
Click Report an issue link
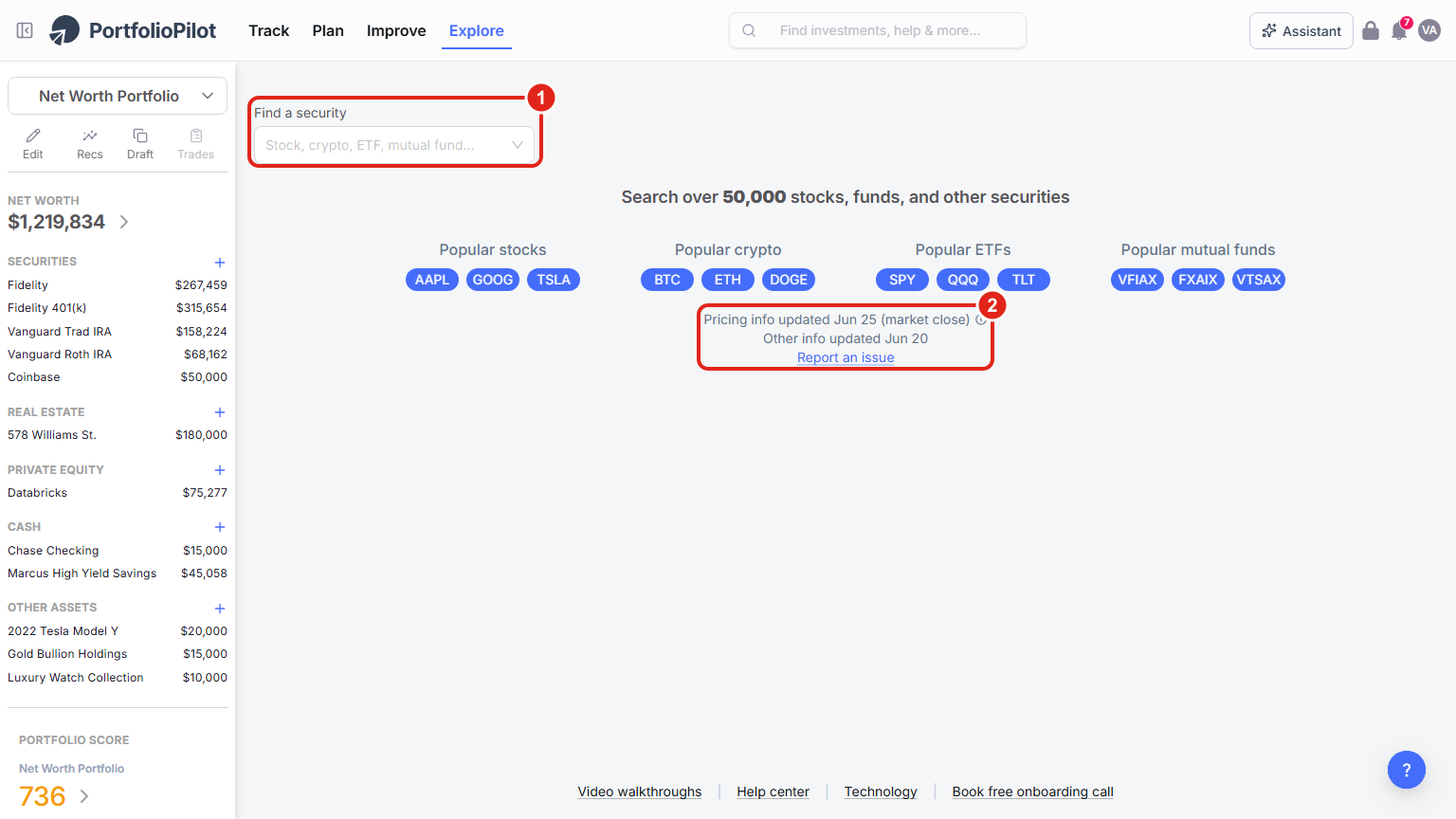846,357
